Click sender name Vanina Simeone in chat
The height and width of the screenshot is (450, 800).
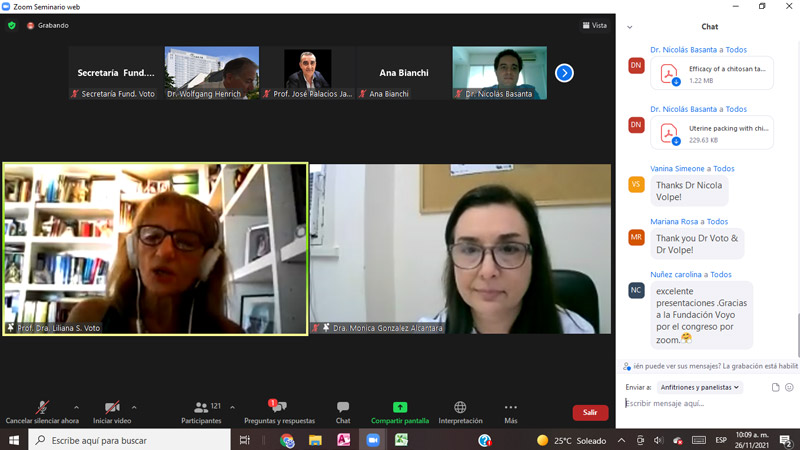(x=677, y=168)
